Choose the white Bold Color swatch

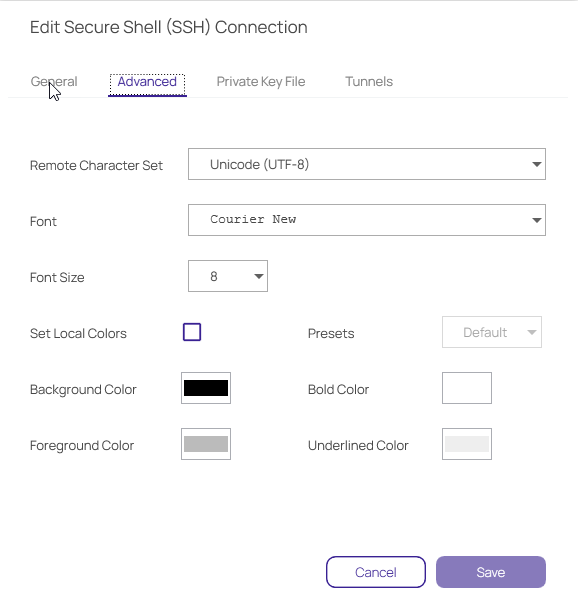point(467,388)
